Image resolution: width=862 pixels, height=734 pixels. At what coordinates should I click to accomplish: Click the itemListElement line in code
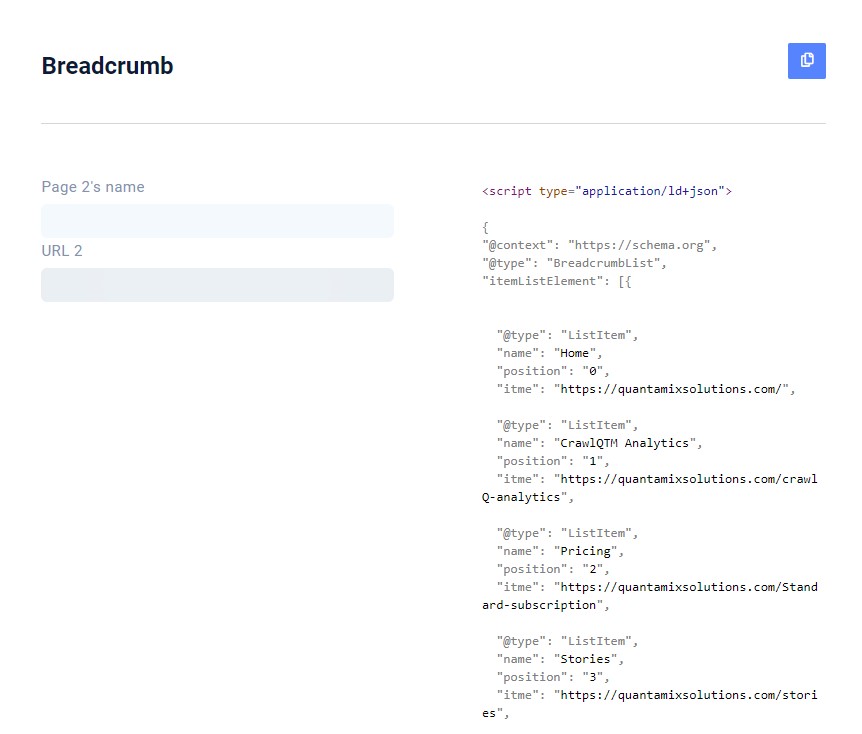[x=556, y=281]
